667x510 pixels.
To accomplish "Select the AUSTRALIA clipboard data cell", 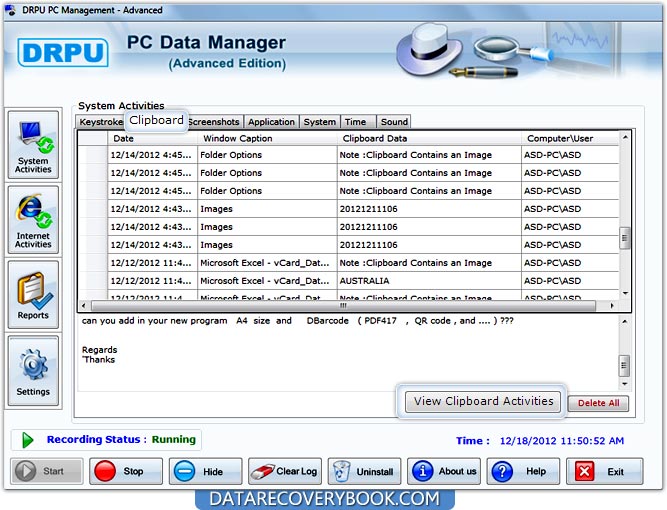I will [x=429, y=281].
